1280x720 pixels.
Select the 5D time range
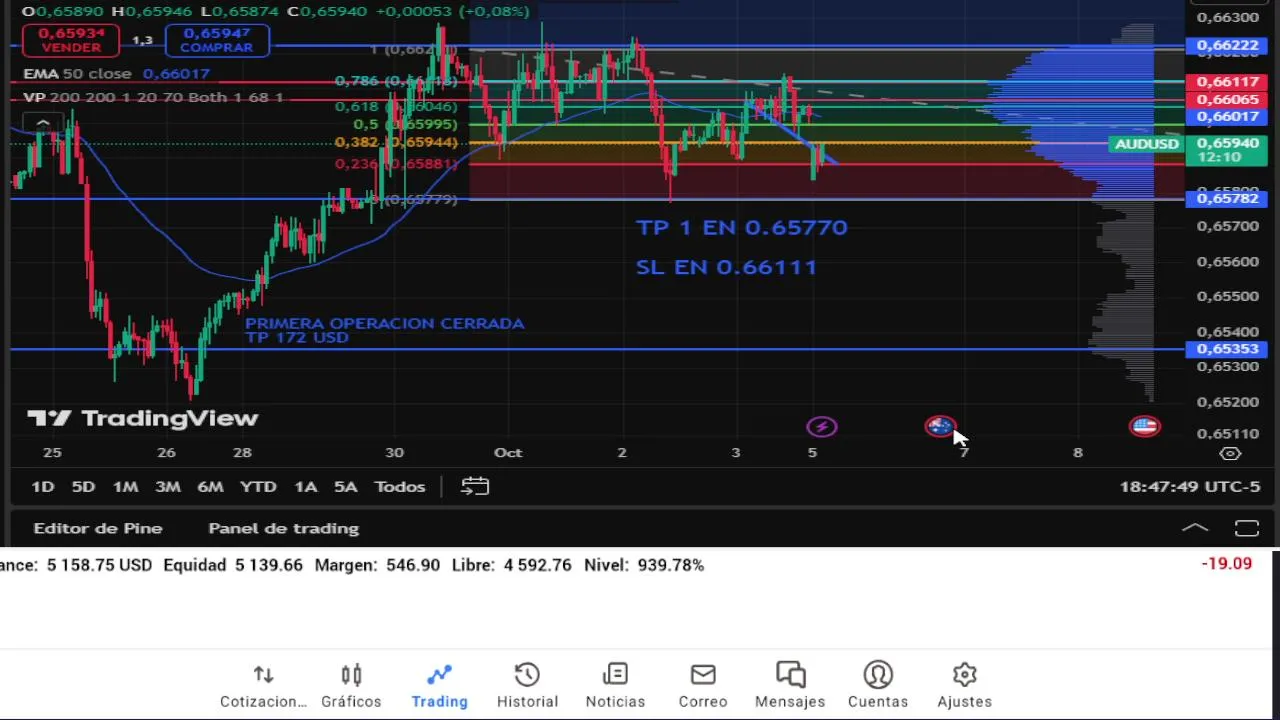[x=83, y=487]
